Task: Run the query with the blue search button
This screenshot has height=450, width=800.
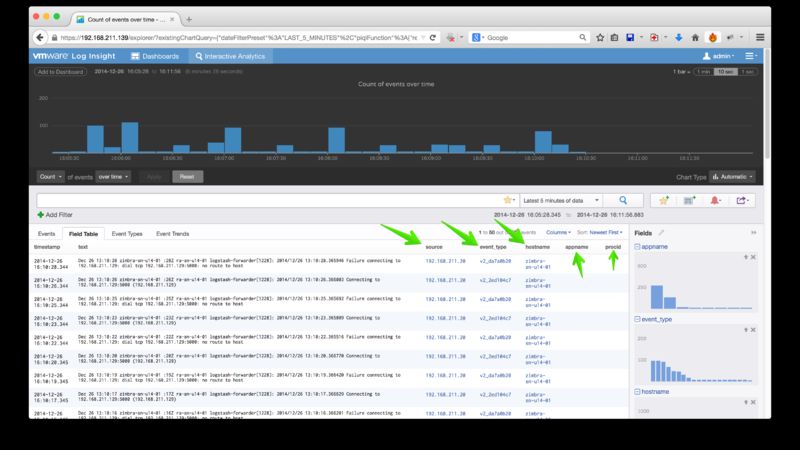Action: click(x=623, y=201)
